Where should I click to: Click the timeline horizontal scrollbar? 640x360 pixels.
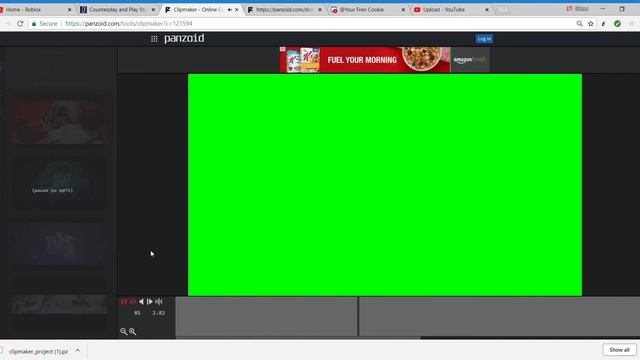[298, 338]
